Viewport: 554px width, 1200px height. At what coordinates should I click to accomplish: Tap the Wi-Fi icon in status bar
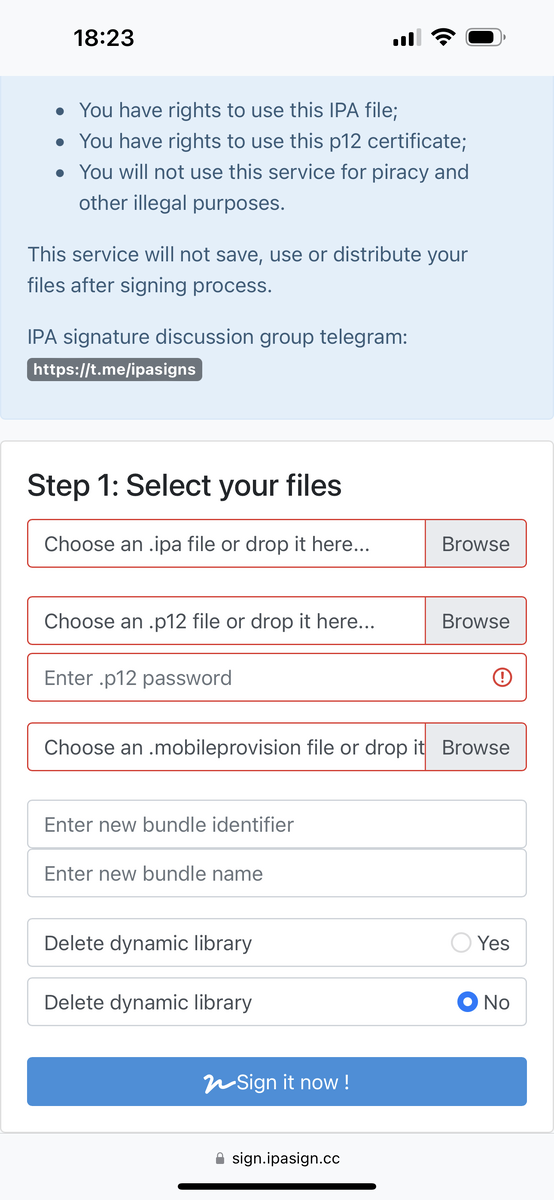[442, 38]
